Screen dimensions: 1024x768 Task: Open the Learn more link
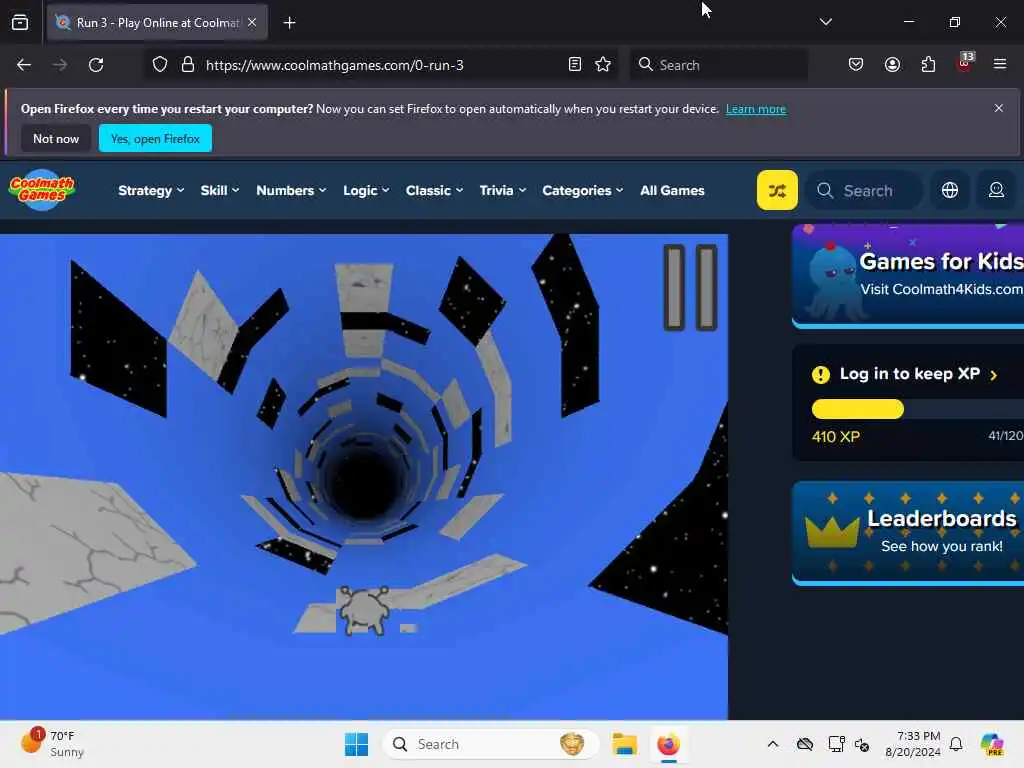click(756, 109)
